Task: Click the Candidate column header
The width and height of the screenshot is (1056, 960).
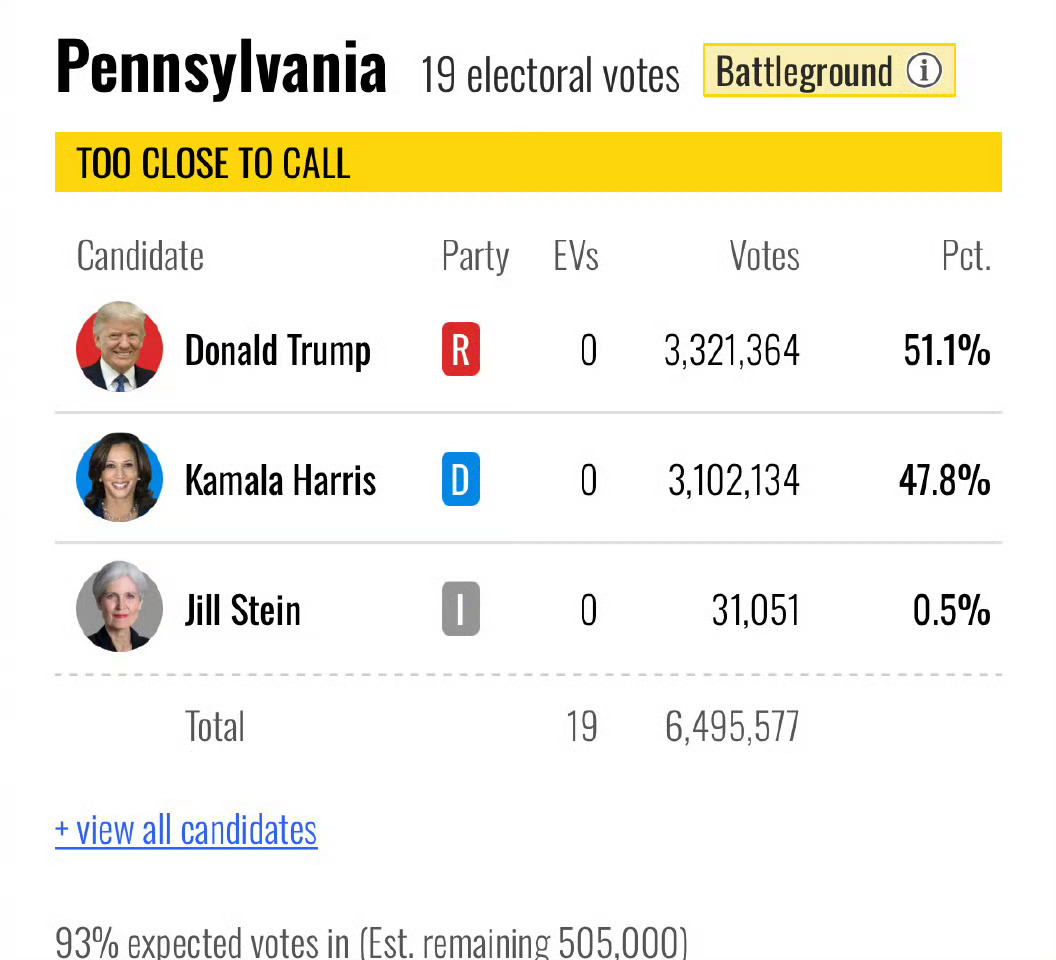Action: click(140, 256)
